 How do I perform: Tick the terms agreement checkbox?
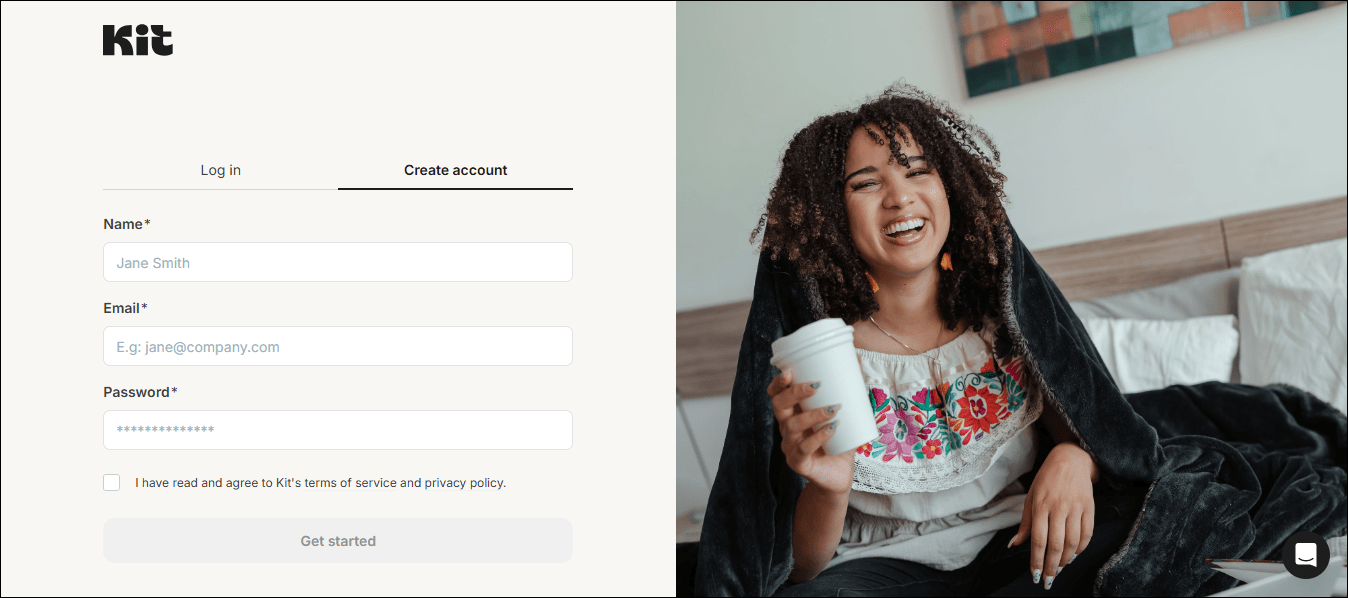pyautogui.click(x=112, y=482)
